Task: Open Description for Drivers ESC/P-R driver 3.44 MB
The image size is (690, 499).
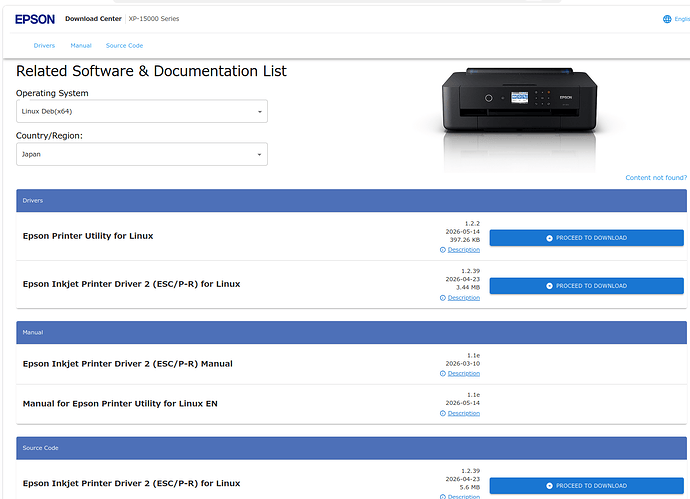Action: pyautogui.click(x=464, y=297)
